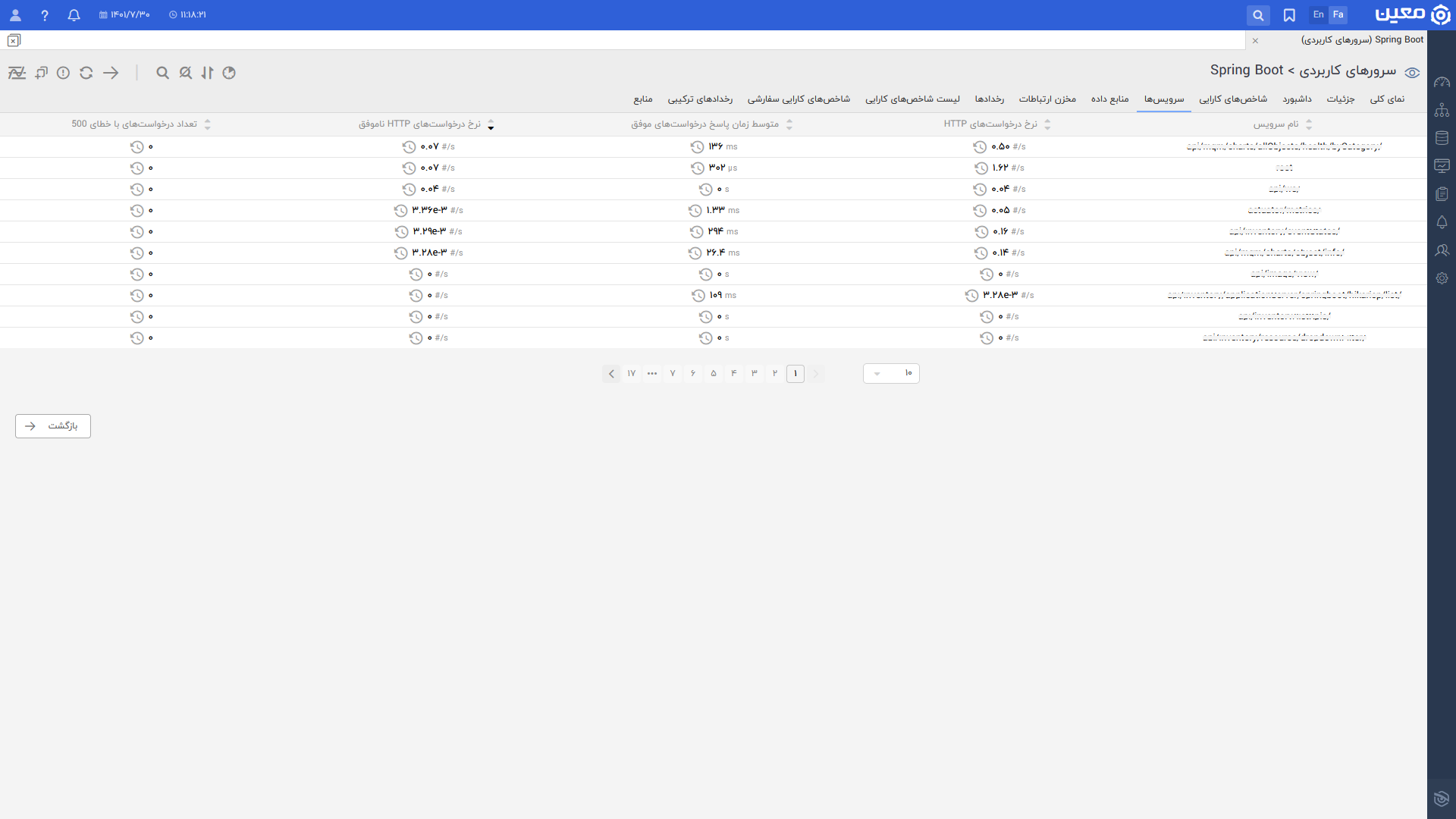Click the help question mark icon

pos(45,15)
